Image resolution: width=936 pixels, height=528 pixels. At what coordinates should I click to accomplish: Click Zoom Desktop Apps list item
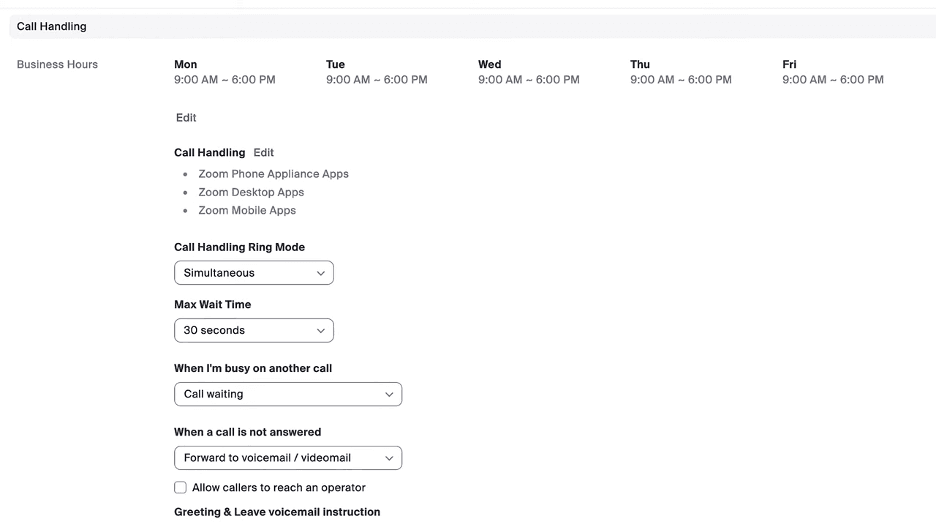tap(251, 192)
